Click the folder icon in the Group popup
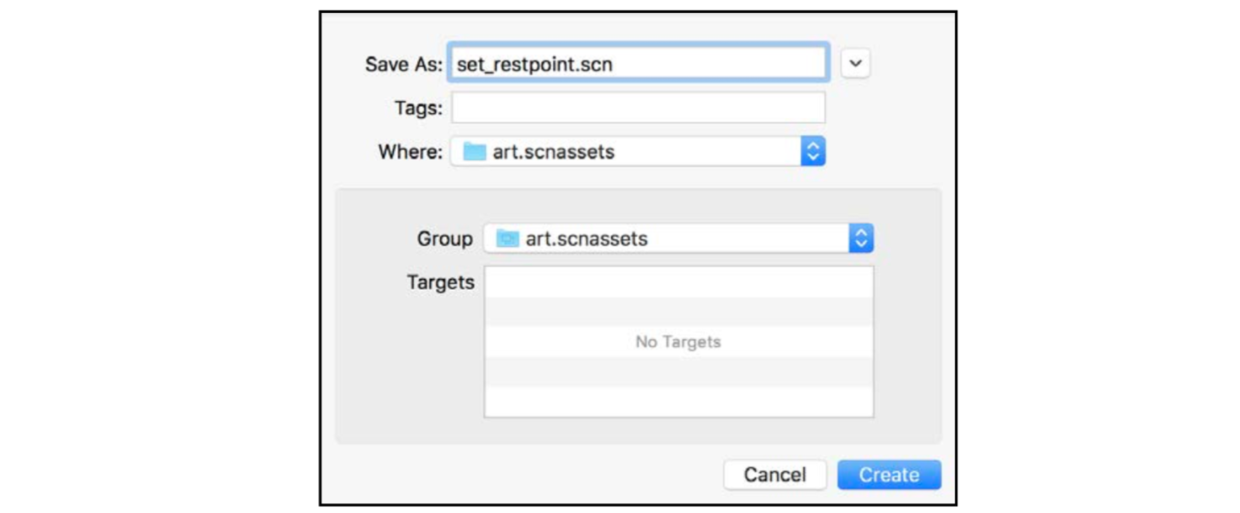Viewport: 1240px width, 513px height. point(508,239)
